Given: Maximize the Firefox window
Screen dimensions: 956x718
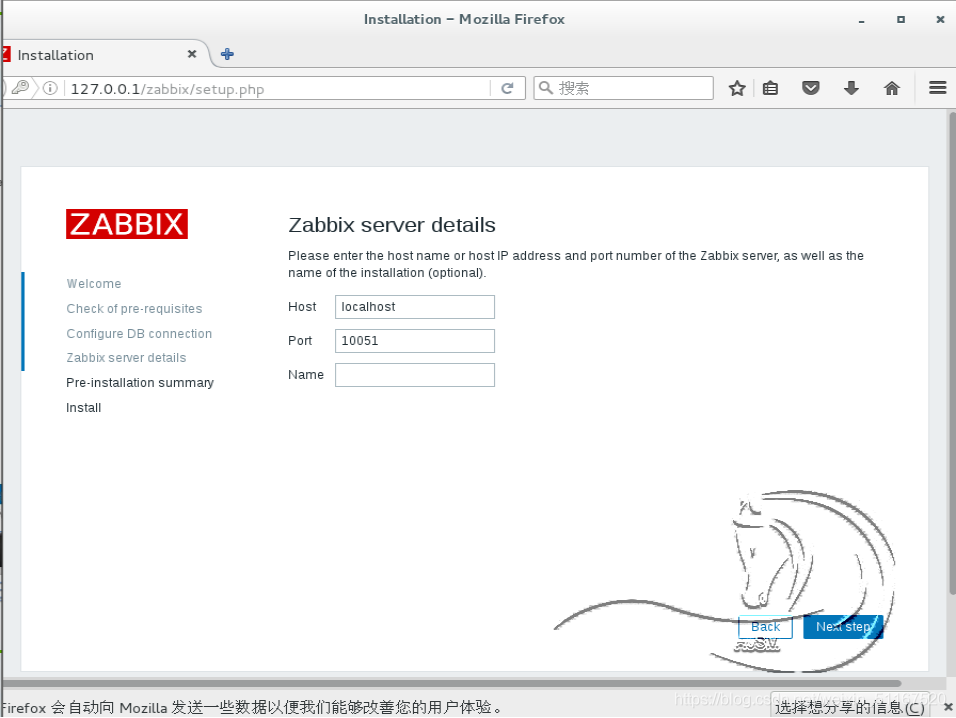Looking at the screenshot, I should coord(901,20).
